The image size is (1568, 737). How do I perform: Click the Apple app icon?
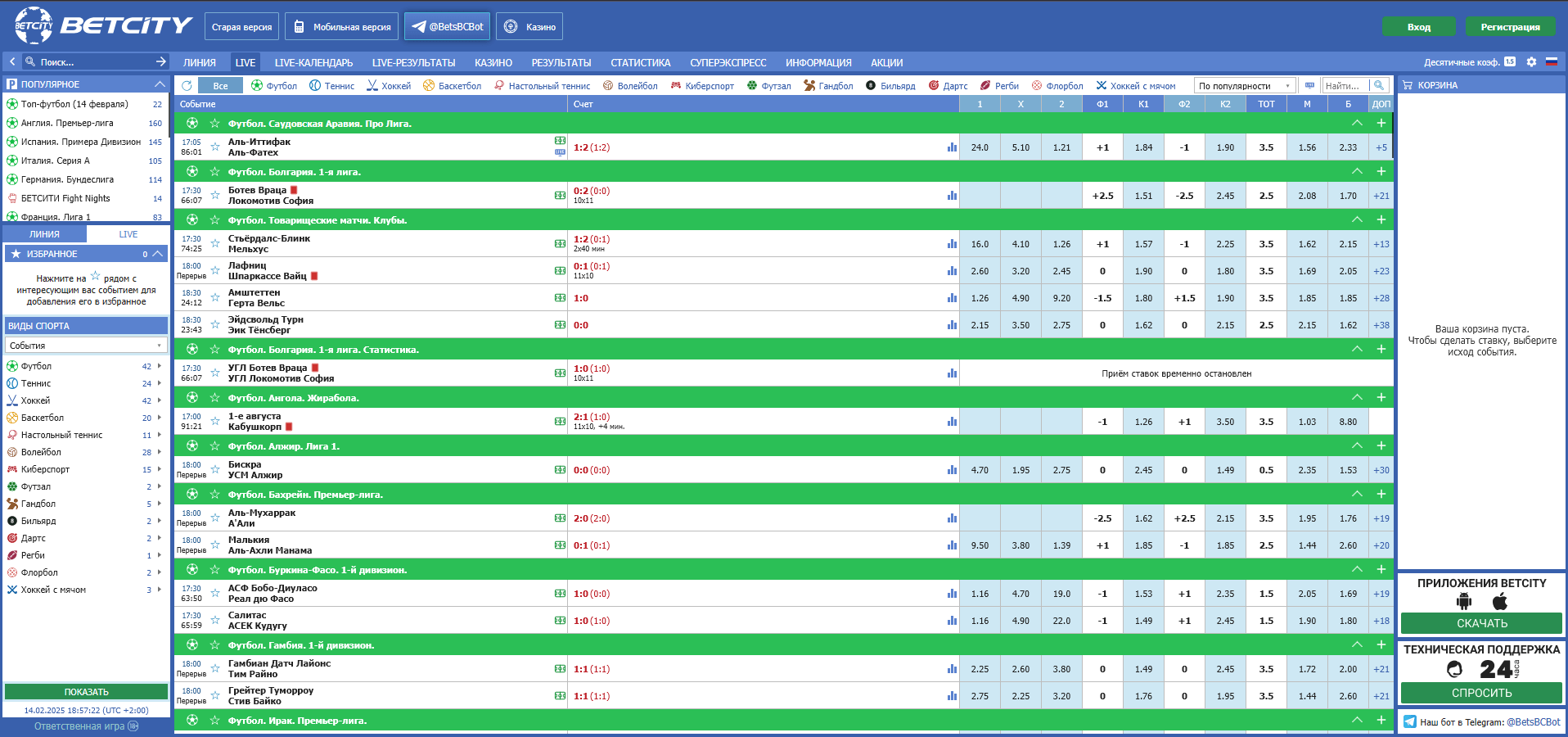pyautogui.click(x=1499, y=602)
